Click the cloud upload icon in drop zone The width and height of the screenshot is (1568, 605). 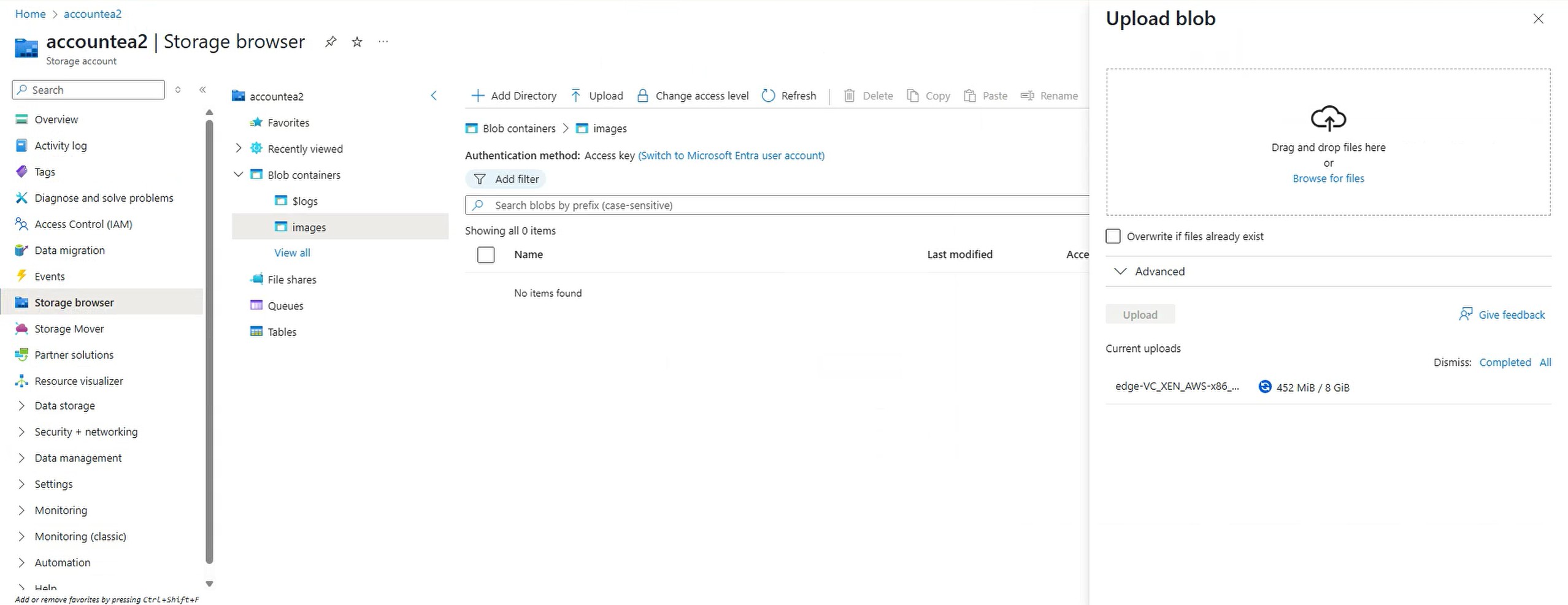pos(1328,118)
